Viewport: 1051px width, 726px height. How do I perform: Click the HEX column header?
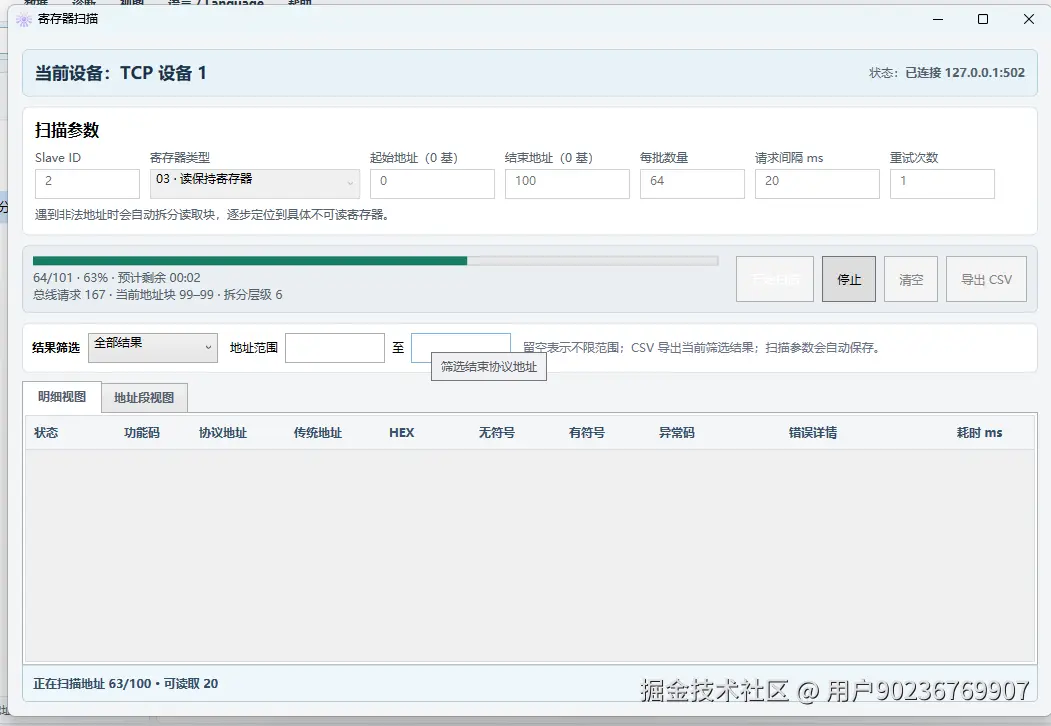[x=401, y=432]
